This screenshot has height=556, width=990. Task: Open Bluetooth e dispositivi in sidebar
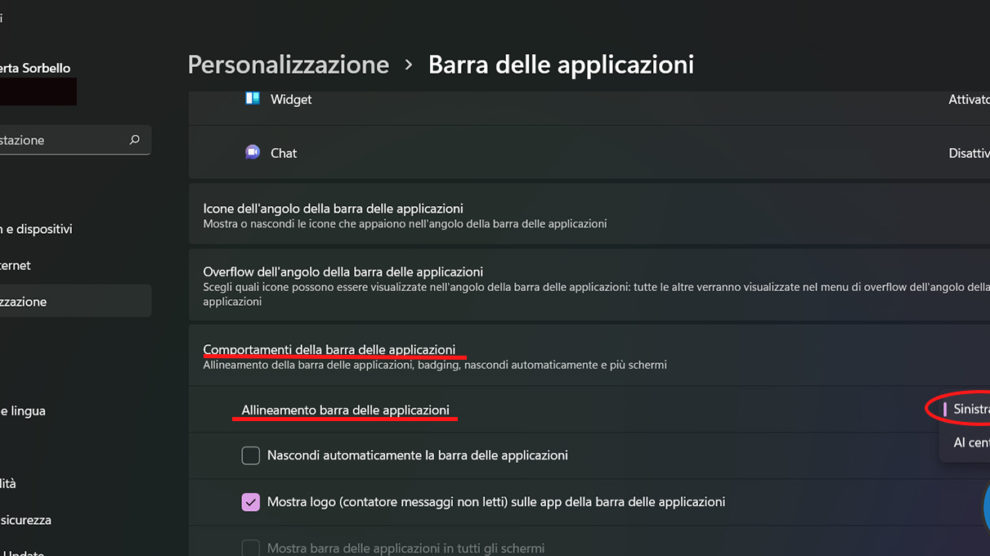tap(38, 229)
